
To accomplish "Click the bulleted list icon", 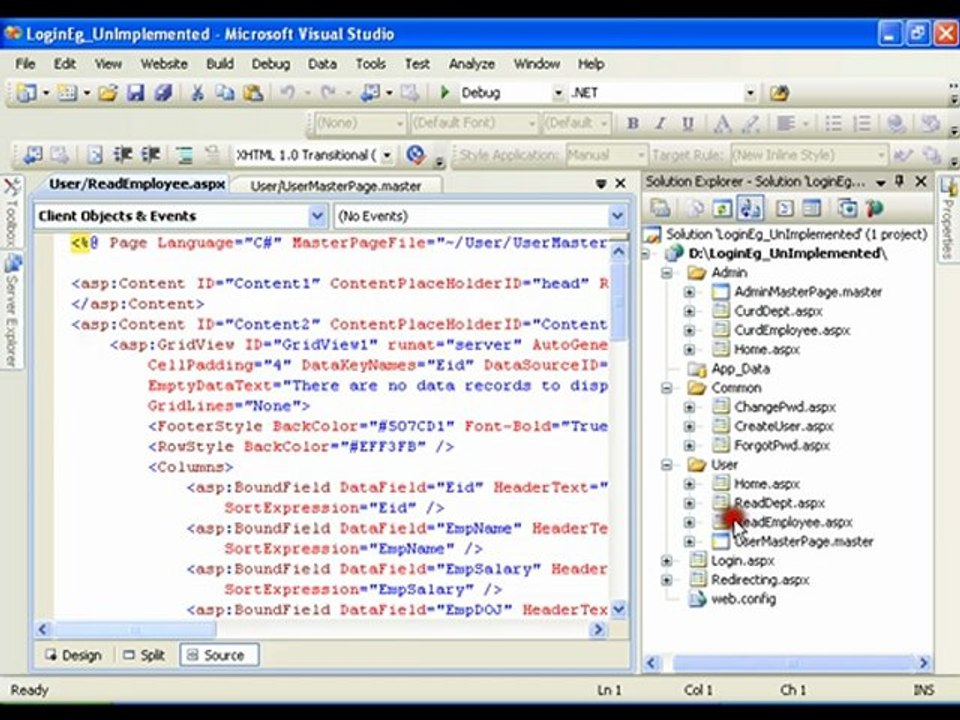I will 833,124.
